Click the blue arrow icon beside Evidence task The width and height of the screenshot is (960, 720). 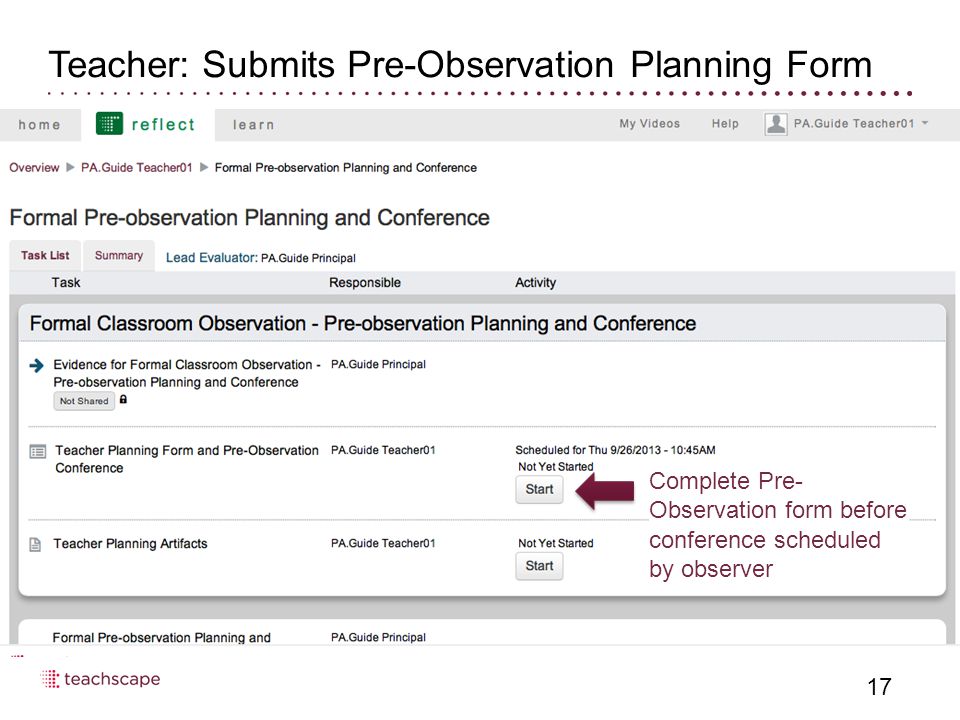37,366
